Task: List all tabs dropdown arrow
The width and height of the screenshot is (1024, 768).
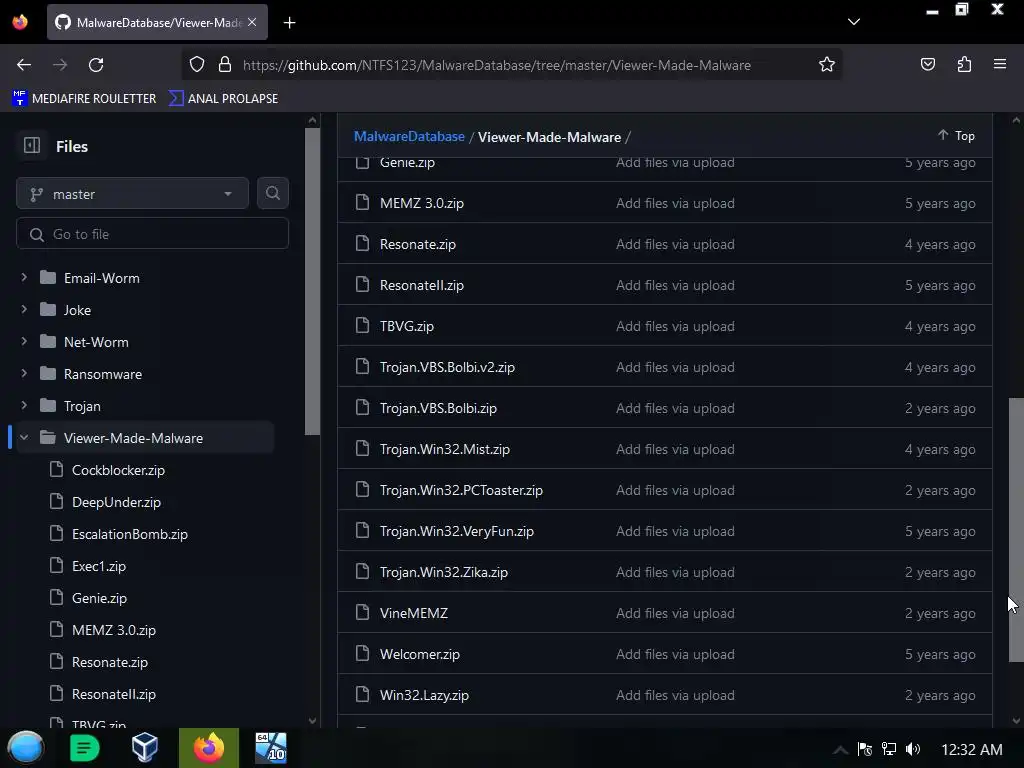Action: click(x=854, y=22)
